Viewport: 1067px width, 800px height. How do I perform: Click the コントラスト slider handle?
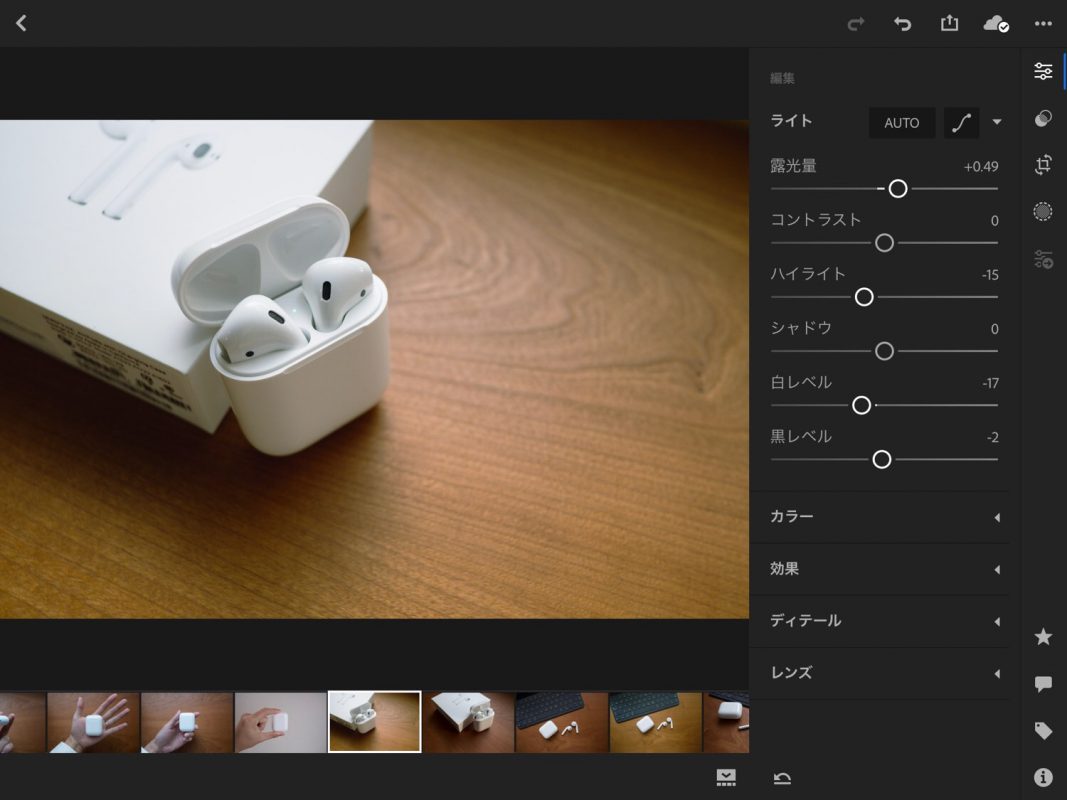tap(884, 243)
